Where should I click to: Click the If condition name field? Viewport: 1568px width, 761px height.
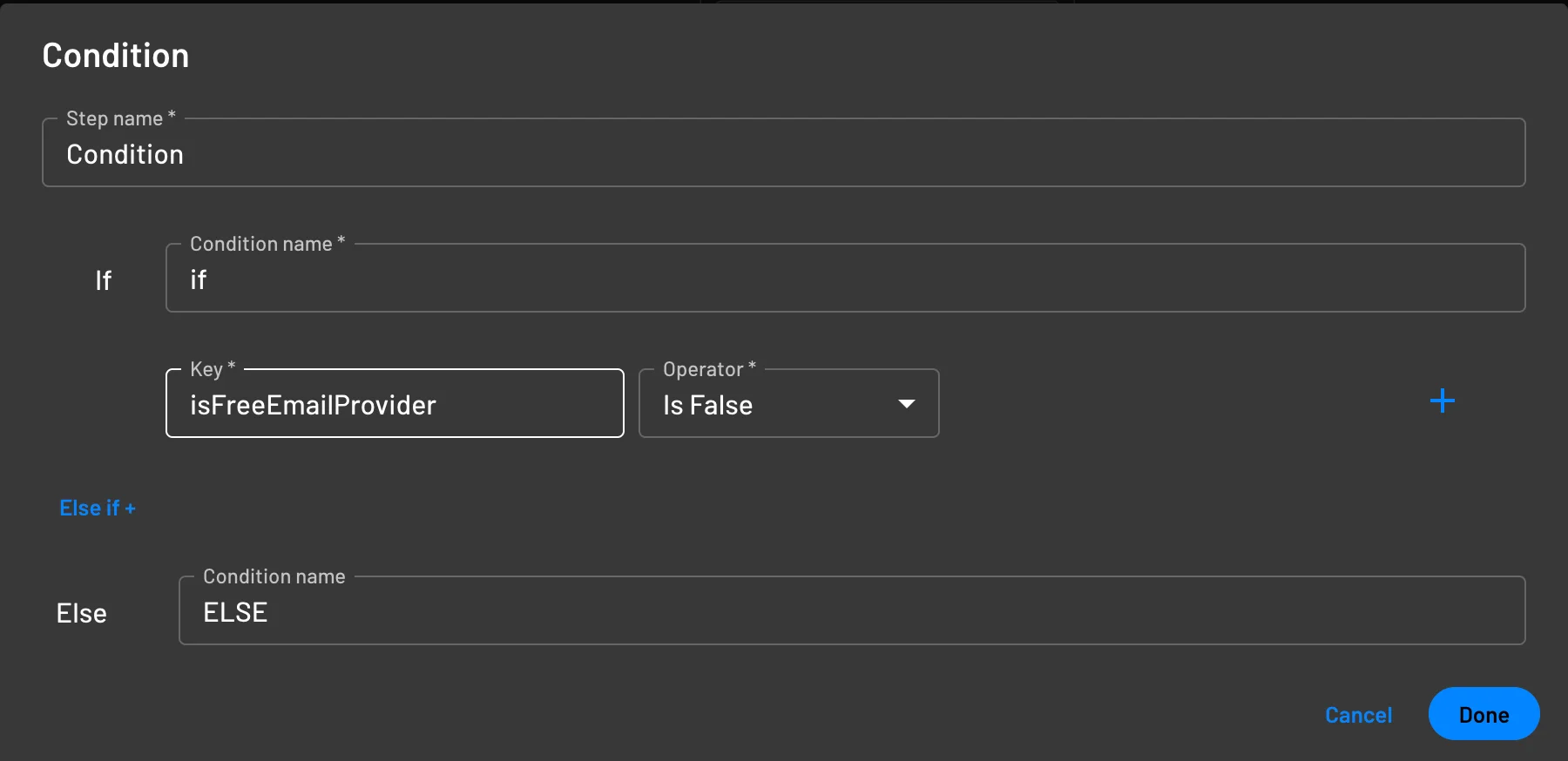845,279
